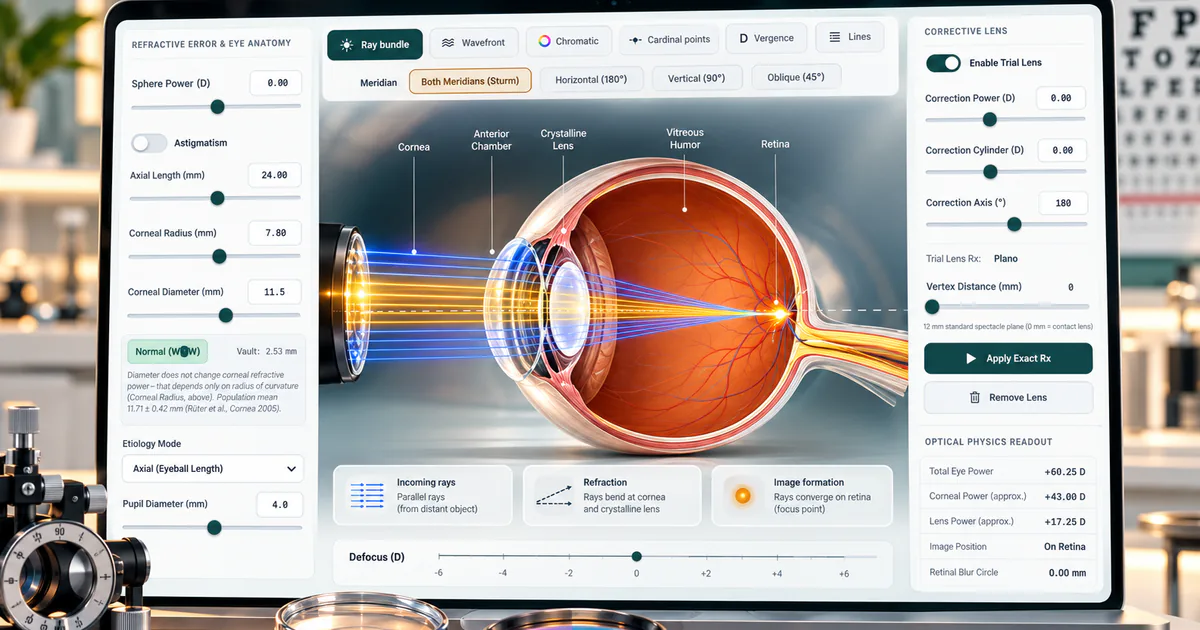1200x630 pixels.
Task: Open the Etiology Mode dropdown
Action: pos(211,468)
